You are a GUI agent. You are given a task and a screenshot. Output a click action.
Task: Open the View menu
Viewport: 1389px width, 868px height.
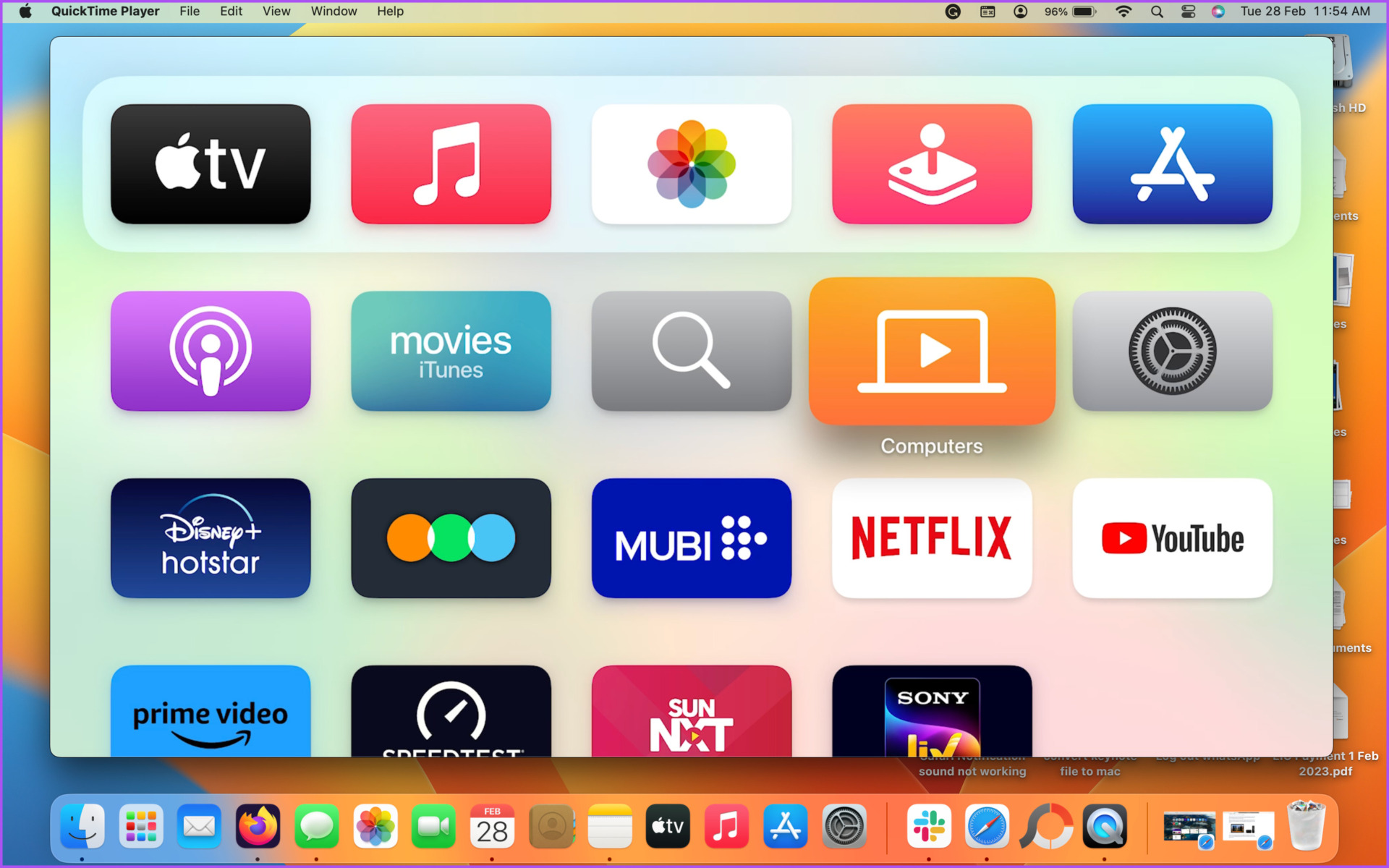276,11
